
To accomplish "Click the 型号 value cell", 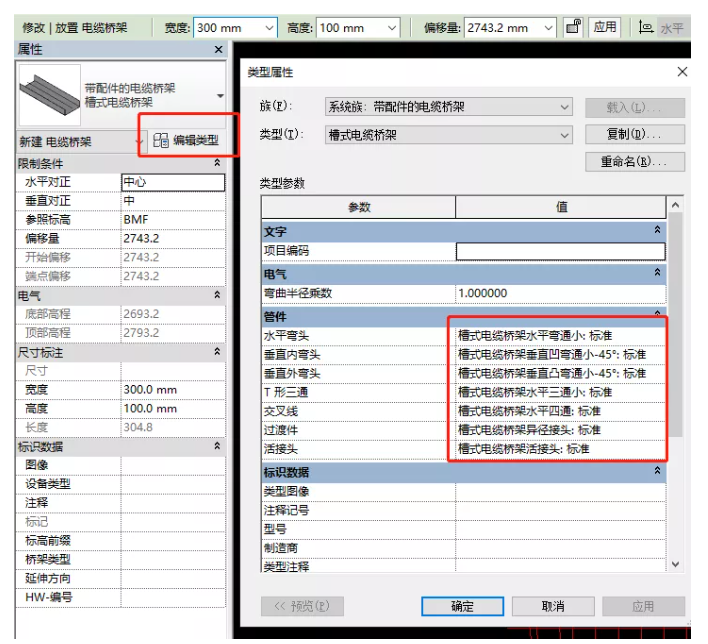I will tap(560, 529).
